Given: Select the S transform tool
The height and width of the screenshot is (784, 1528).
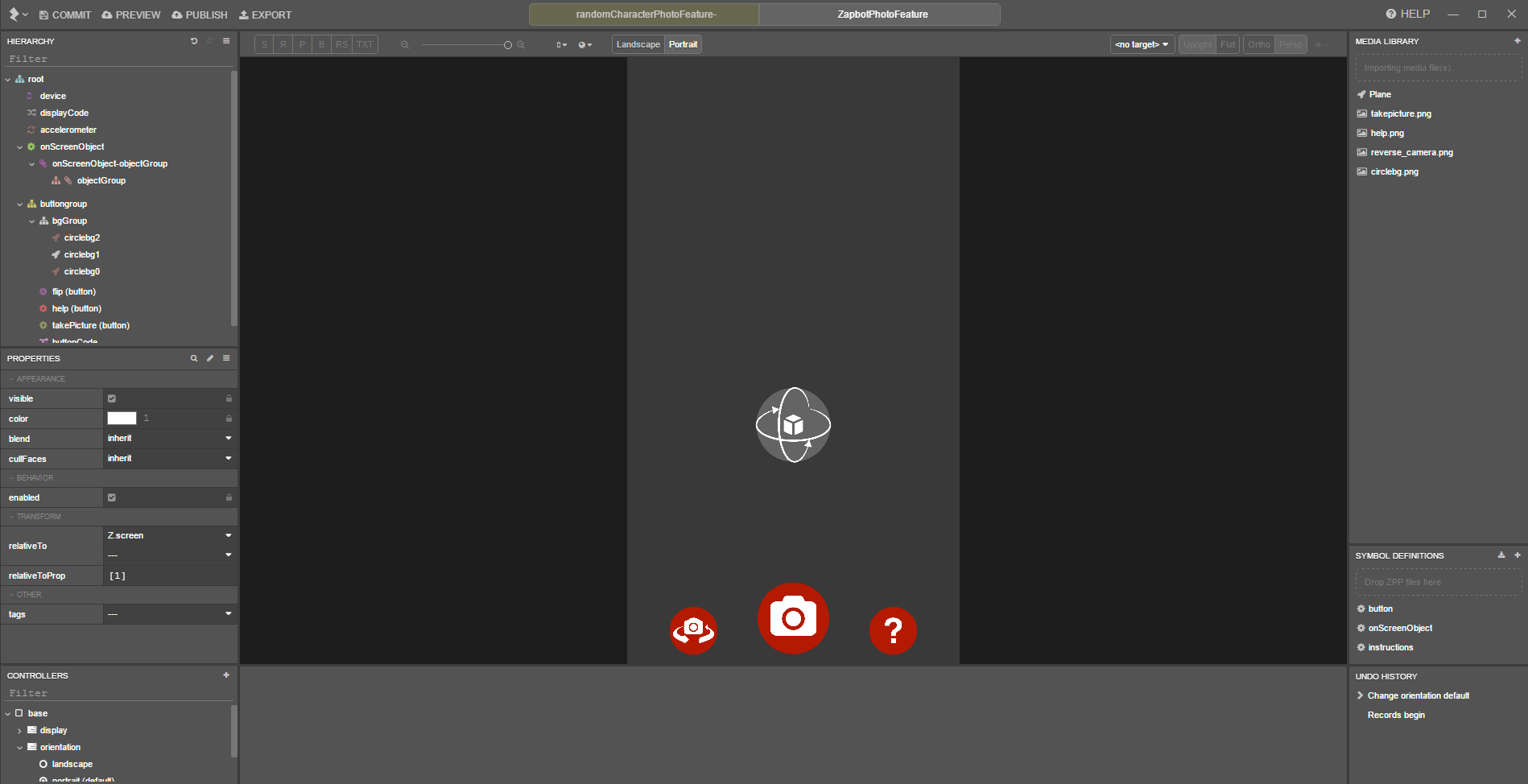Looking at the screenshot, I should [264, 44].
